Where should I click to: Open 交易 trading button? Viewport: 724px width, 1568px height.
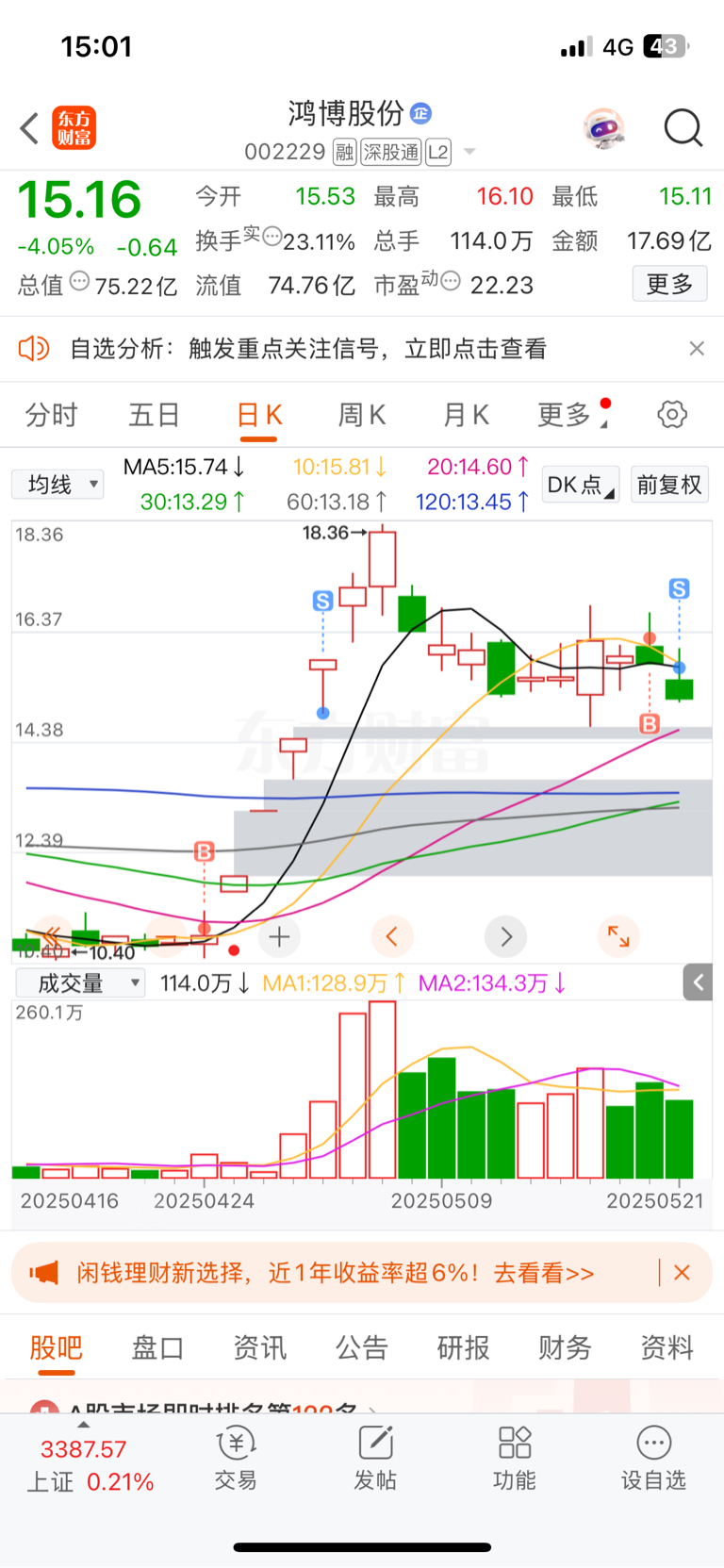coord(236,1458)
